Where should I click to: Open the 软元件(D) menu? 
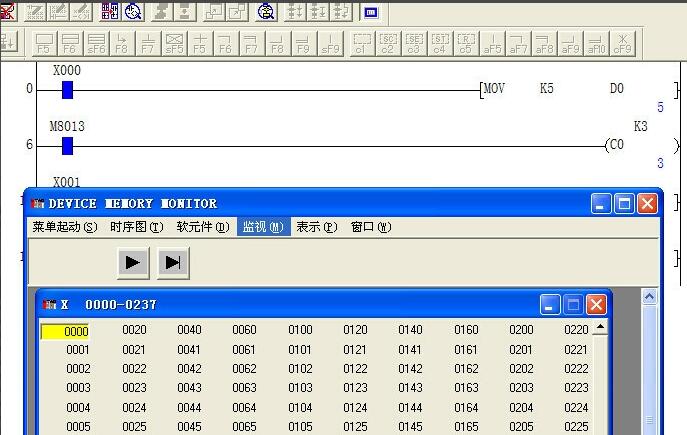[x=203, y=227]
